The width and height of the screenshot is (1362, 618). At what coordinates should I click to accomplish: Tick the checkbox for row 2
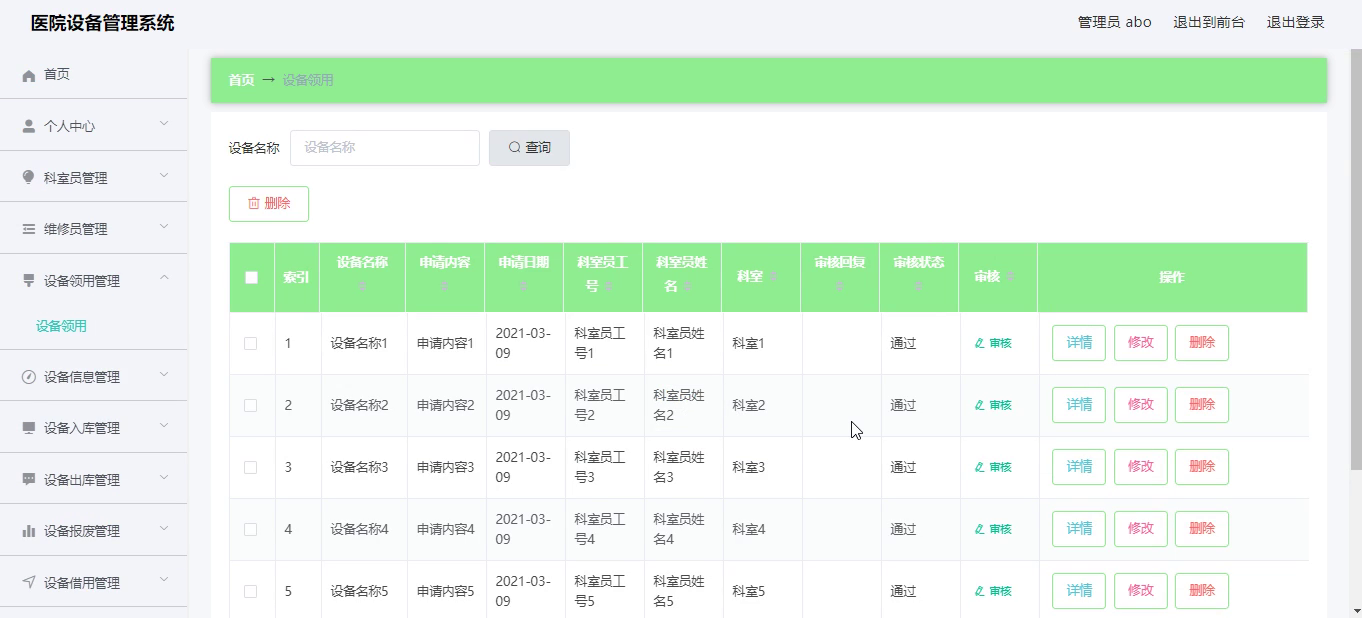click(250, 405)
